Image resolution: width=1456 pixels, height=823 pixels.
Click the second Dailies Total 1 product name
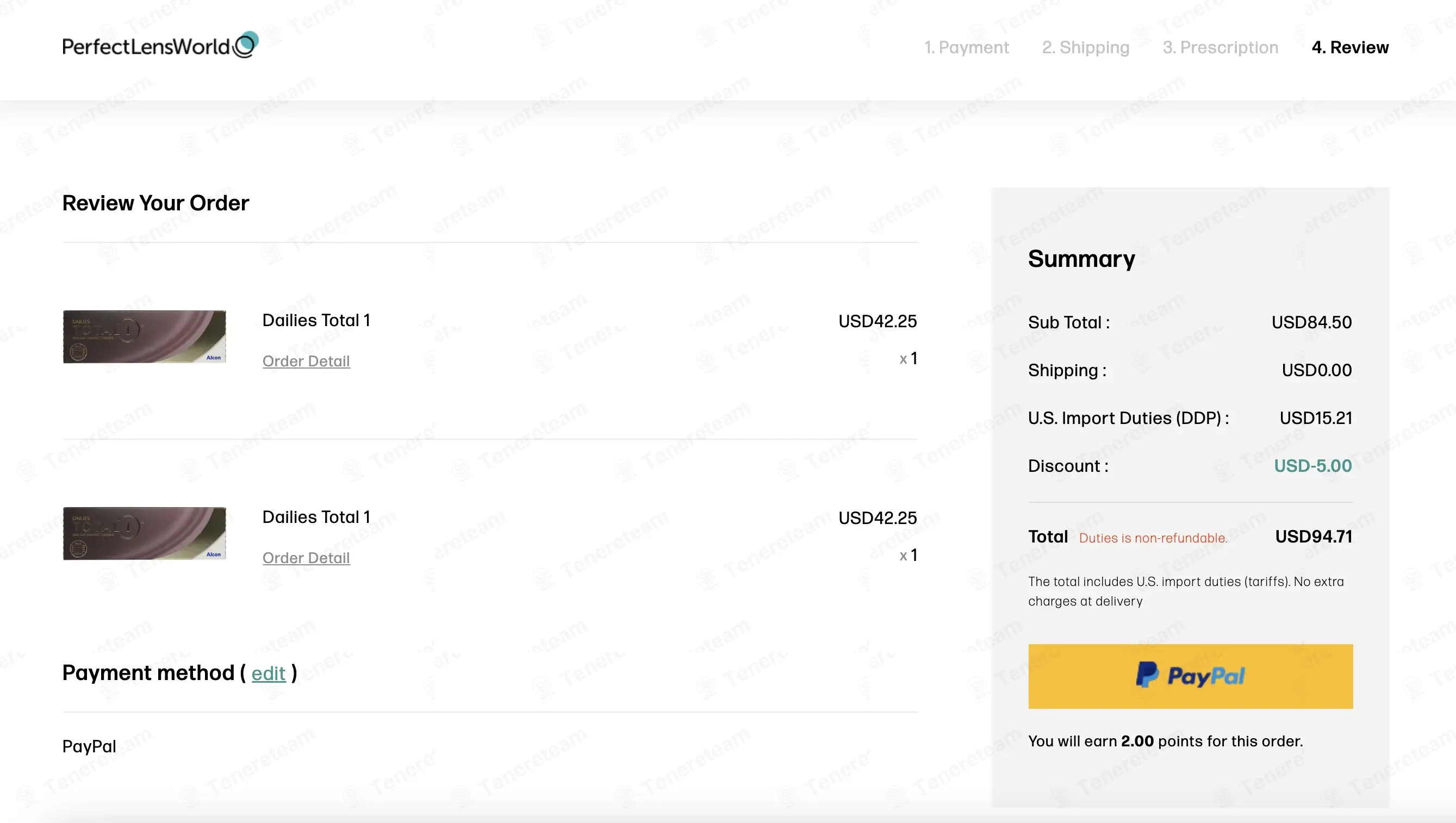coord(316,517)
